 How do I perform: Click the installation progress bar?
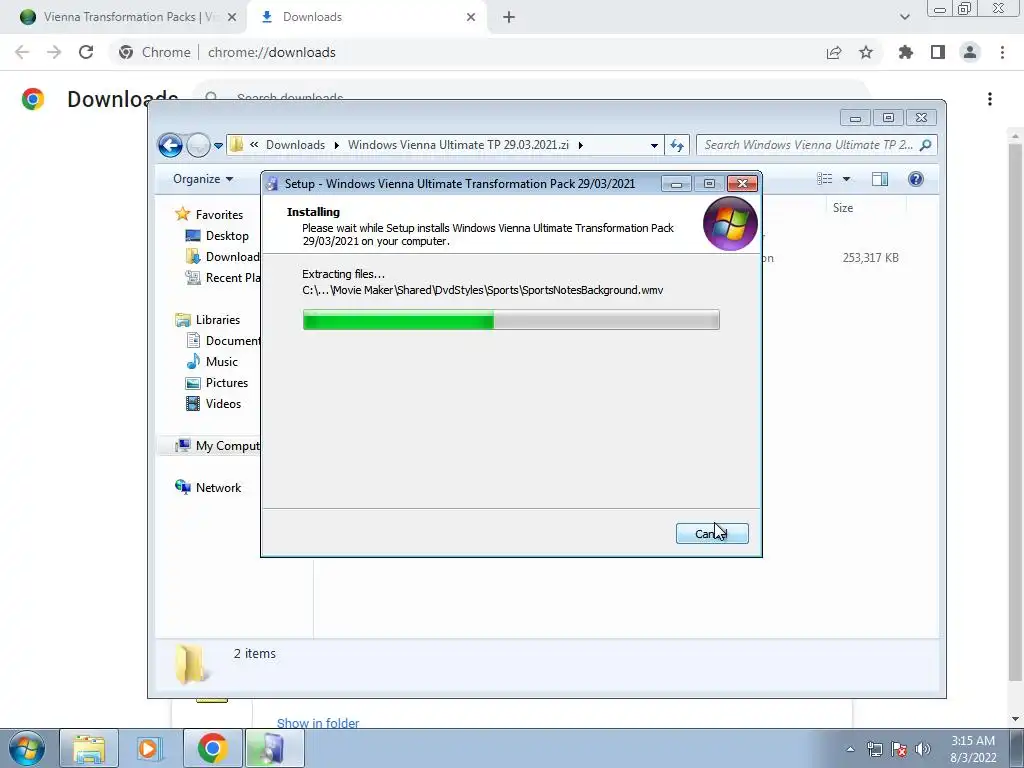511,320
